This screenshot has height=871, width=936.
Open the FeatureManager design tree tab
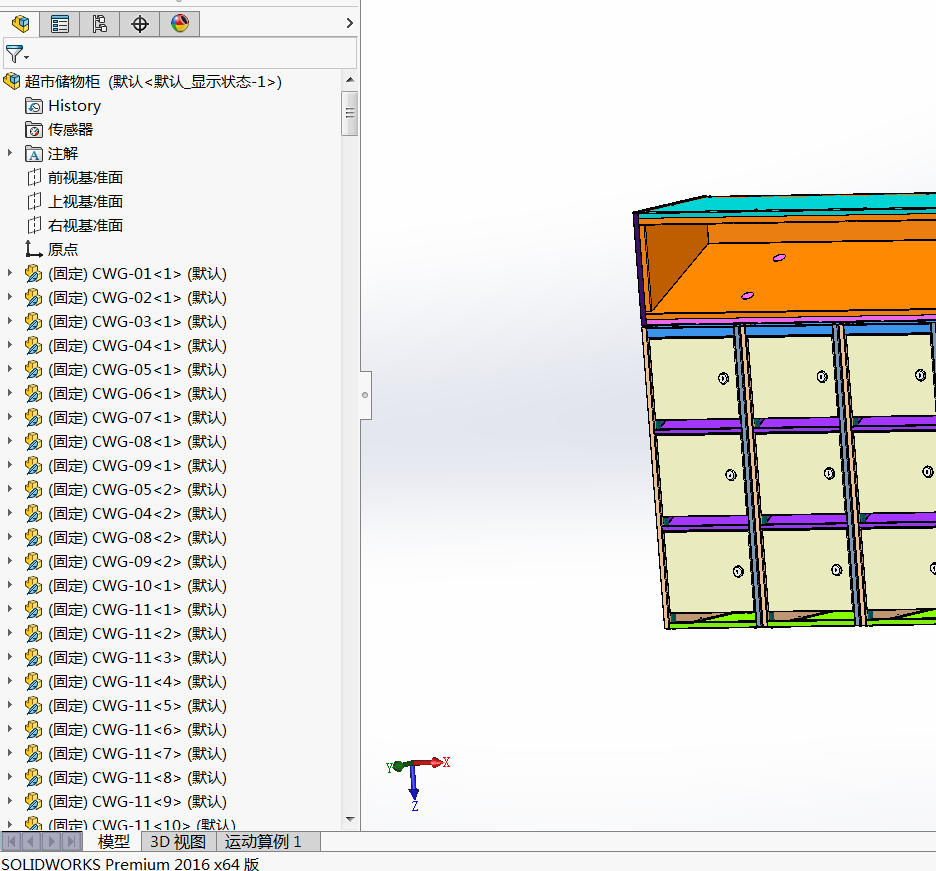pos(20,24)
